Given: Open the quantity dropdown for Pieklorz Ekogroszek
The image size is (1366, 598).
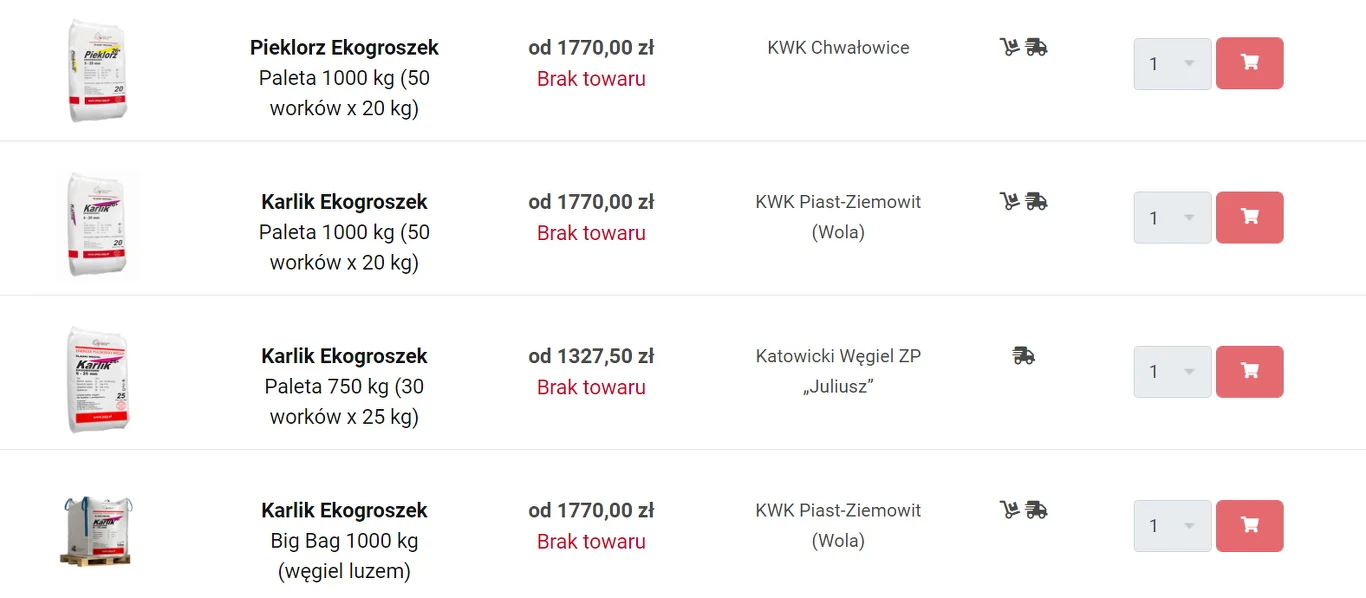Looking at the screenshot, I should (x=1171, y=62).
